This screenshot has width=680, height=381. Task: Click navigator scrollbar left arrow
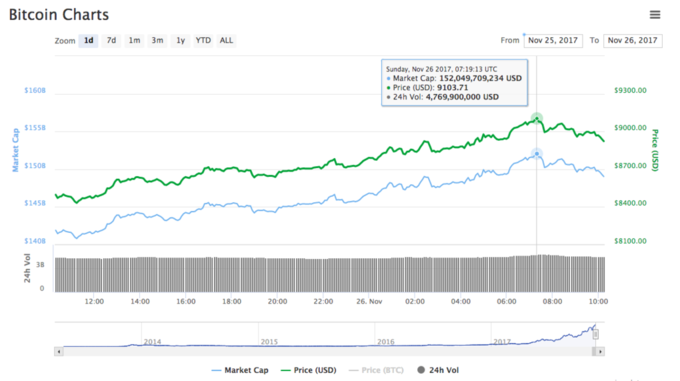pyautogui.click(x=59, y=352)
